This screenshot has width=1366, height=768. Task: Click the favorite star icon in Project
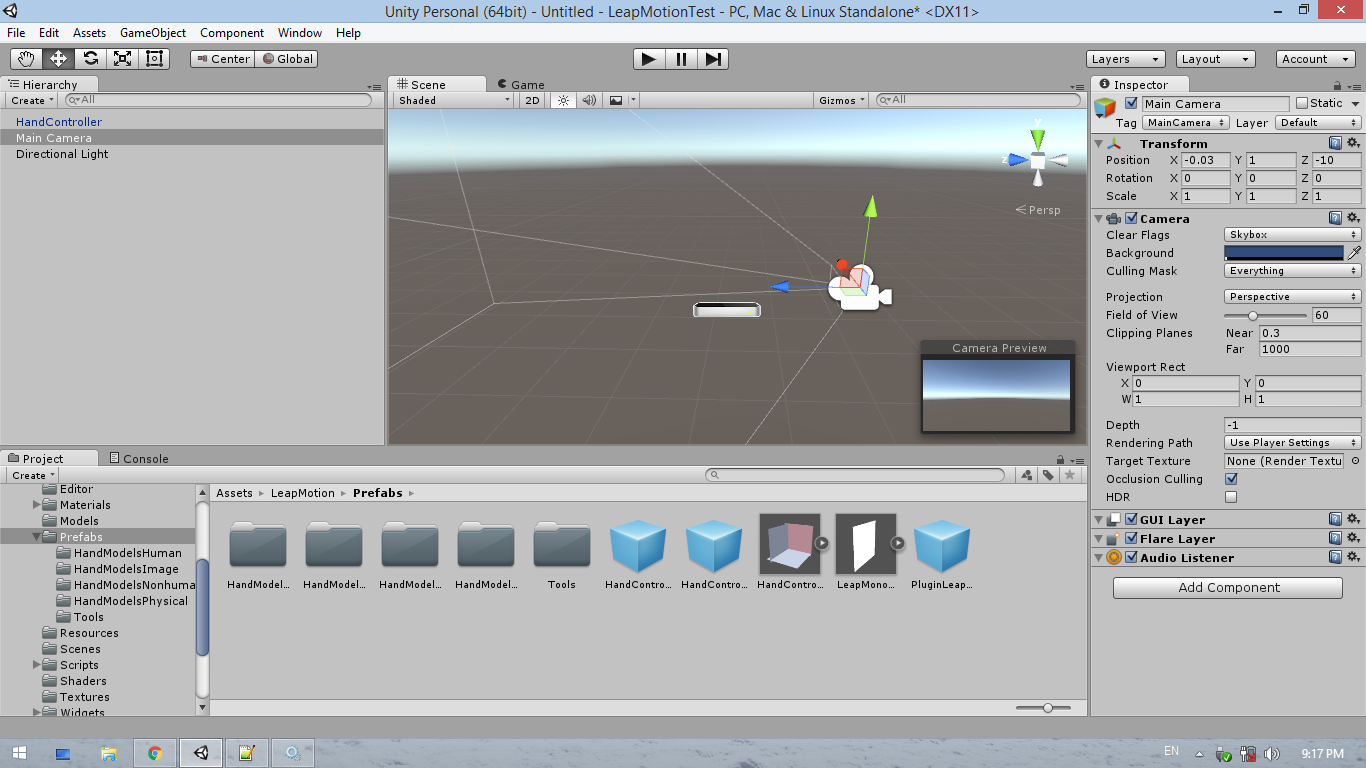pyautogui.click(x=1070, y=475)
